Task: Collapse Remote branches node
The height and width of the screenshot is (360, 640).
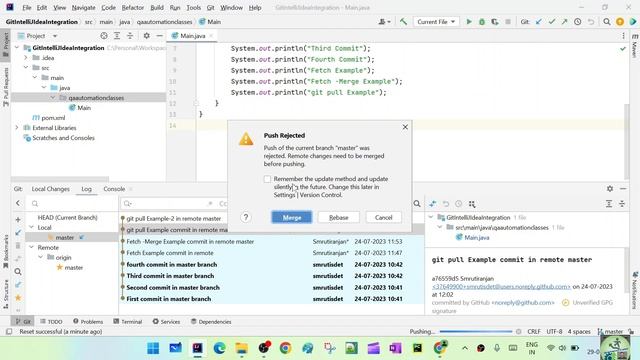Action: tap(31, 247)
